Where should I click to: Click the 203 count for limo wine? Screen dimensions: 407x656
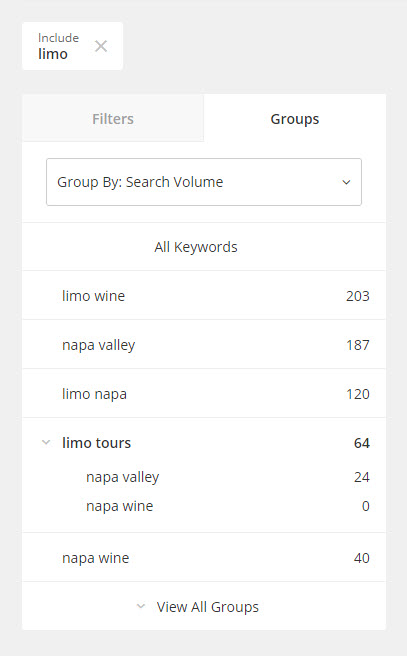click(x=358, y=296)
